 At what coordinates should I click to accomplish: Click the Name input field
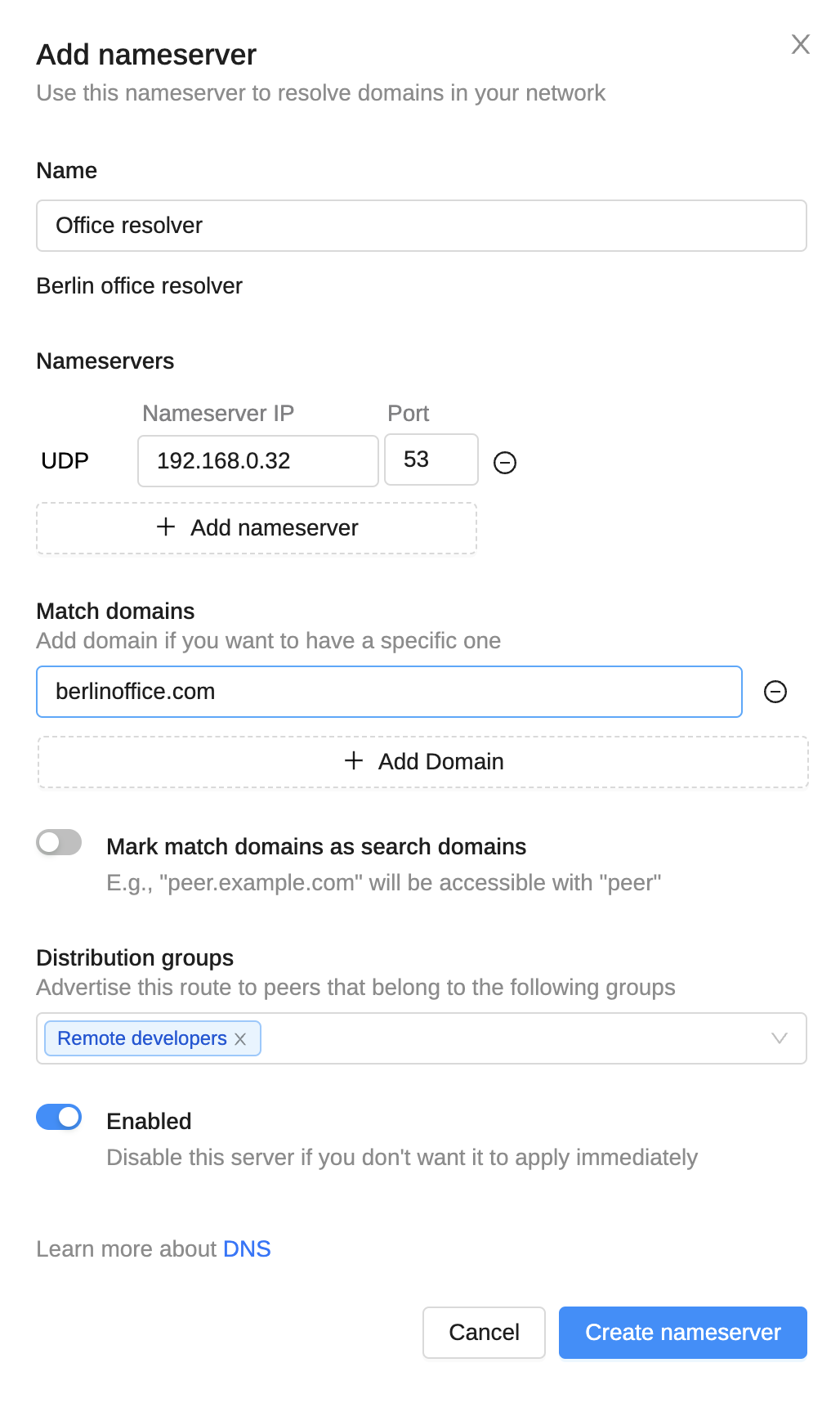coord(421,226)
